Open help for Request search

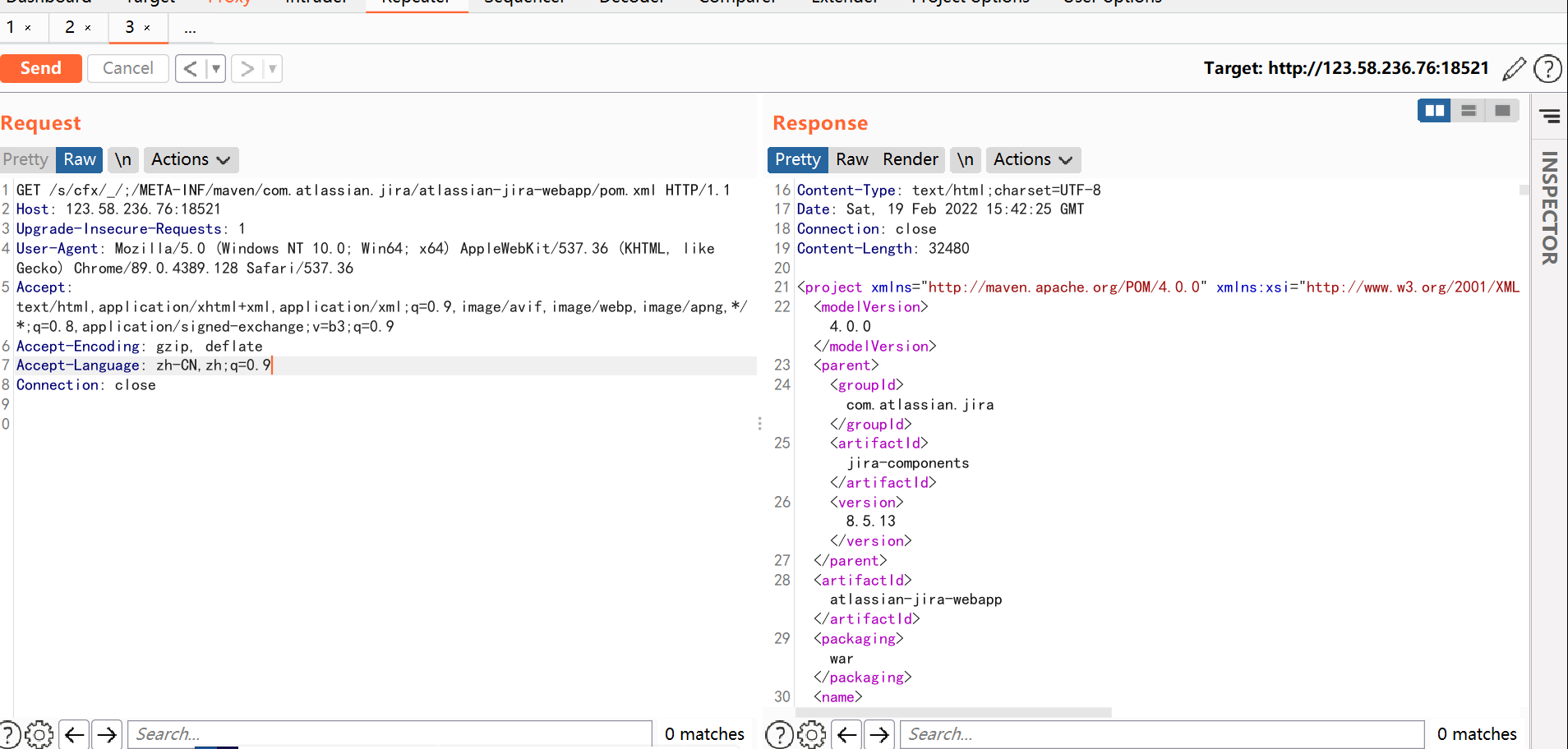(x=9, y=734)
